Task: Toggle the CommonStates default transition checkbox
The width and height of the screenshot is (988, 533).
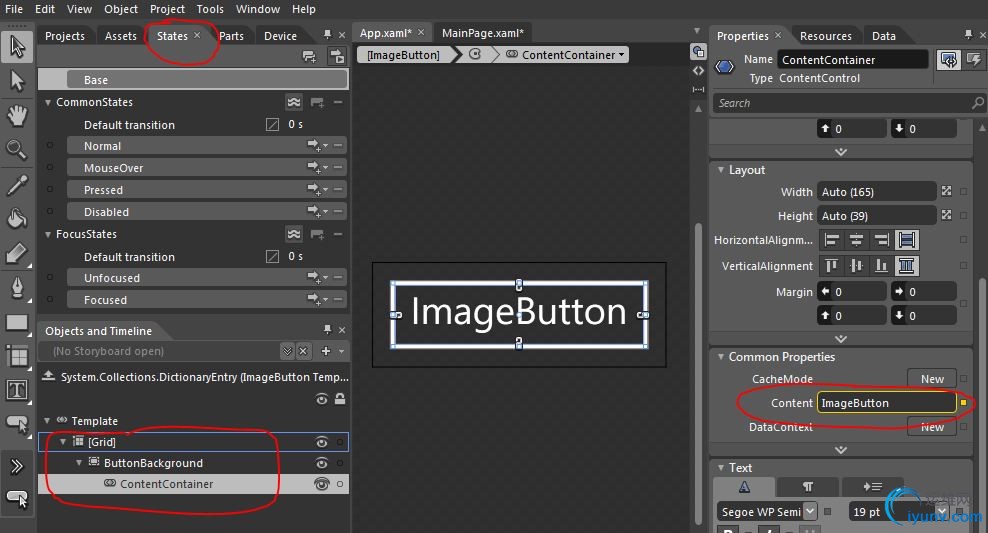Action: [272, 125]
